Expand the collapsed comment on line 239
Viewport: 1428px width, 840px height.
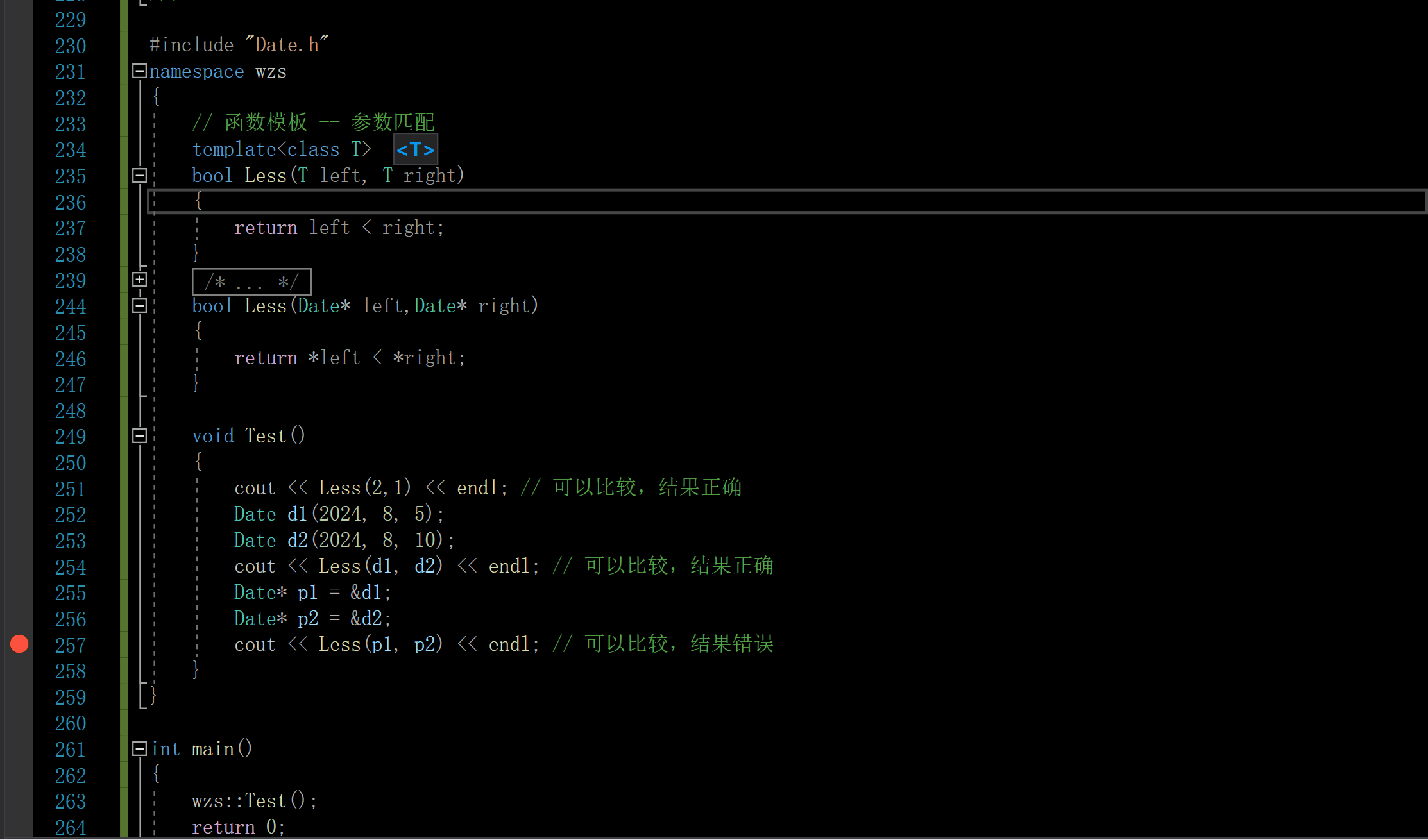coord(139,280)
